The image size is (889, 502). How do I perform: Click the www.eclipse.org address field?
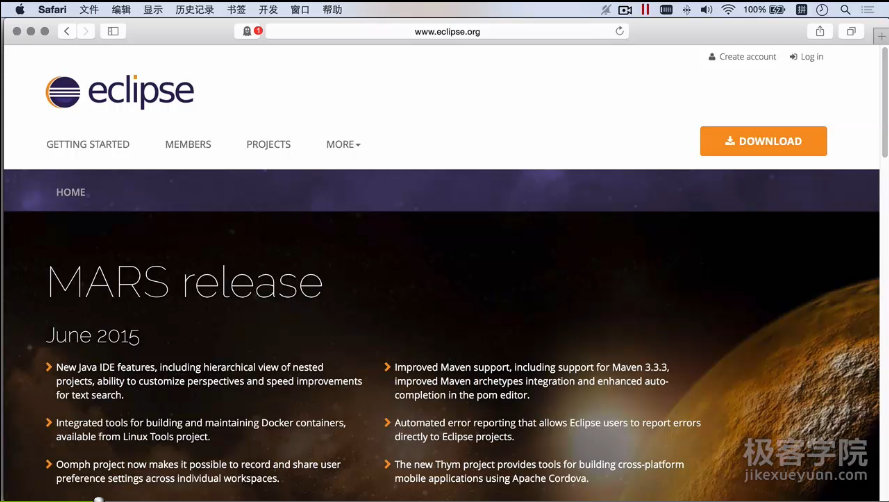point(447,31)
